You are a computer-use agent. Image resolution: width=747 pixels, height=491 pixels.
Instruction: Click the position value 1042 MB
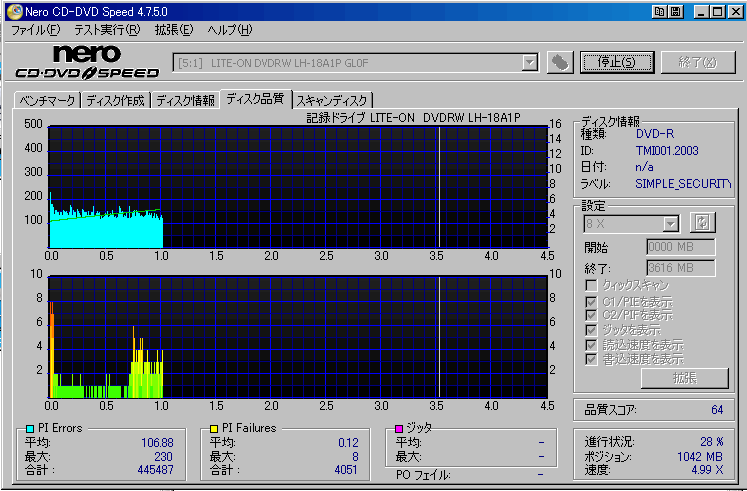tap(700, 457)
